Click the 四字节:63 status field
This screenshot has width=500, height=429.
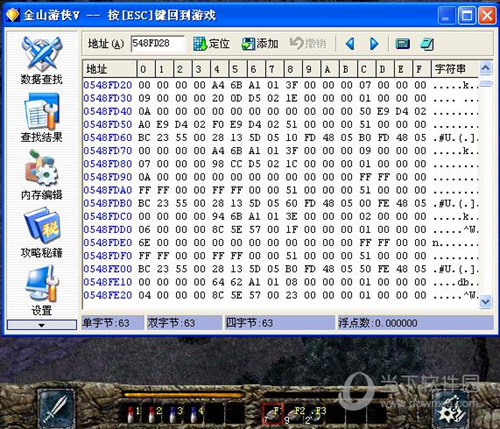280,323
